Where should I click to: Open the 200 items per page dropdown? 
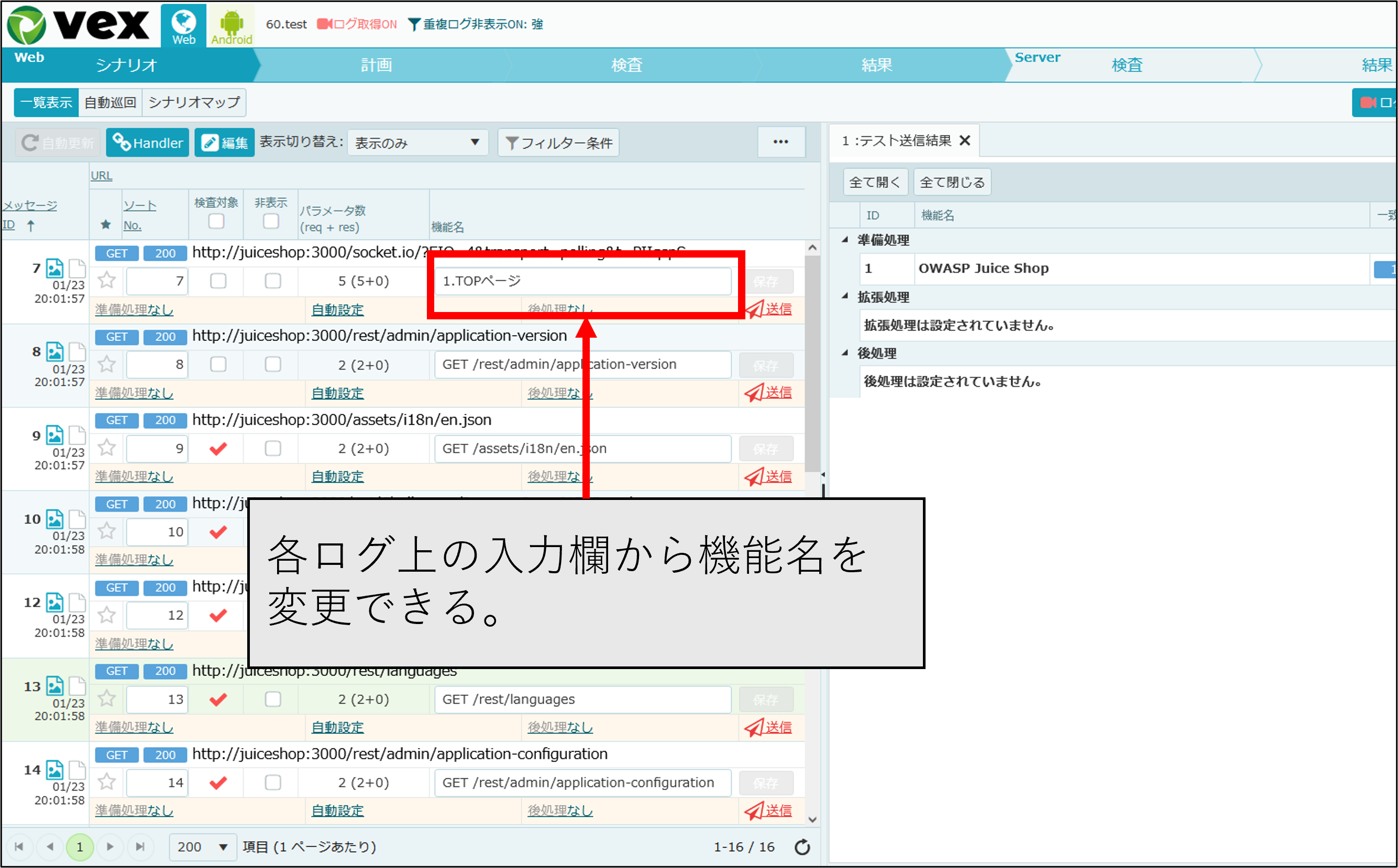(x=203, y=847)
